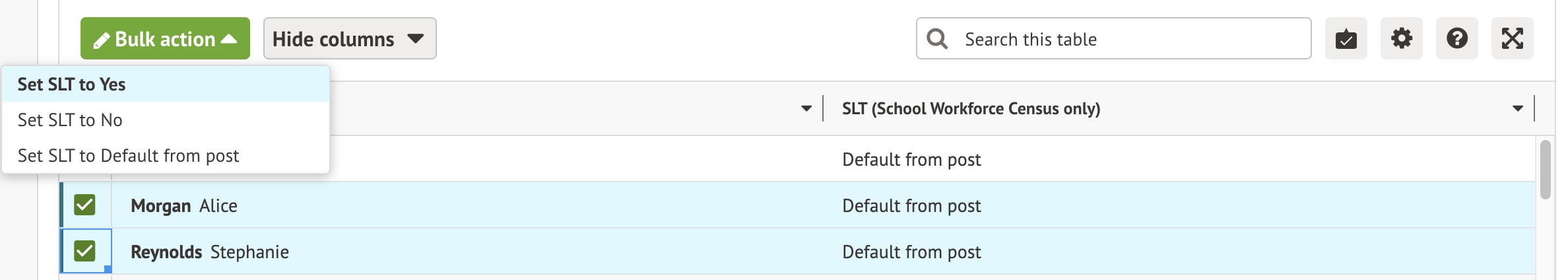1568x280 pixels.
Task: Collapse the Bulk action menu button
Action: pos(165,39)
